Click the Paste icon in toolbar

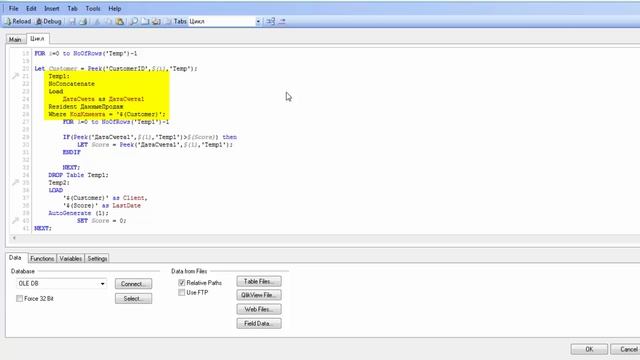120,21
